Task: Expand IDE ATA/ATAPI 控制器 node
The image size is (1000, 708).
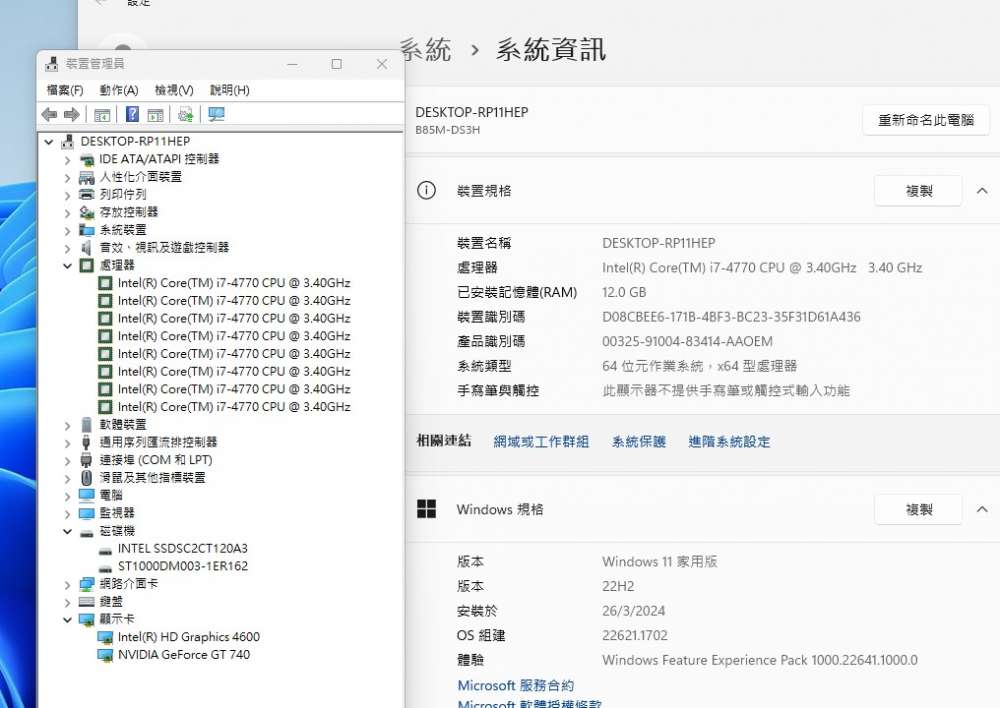Action: (x=68, y=159)
